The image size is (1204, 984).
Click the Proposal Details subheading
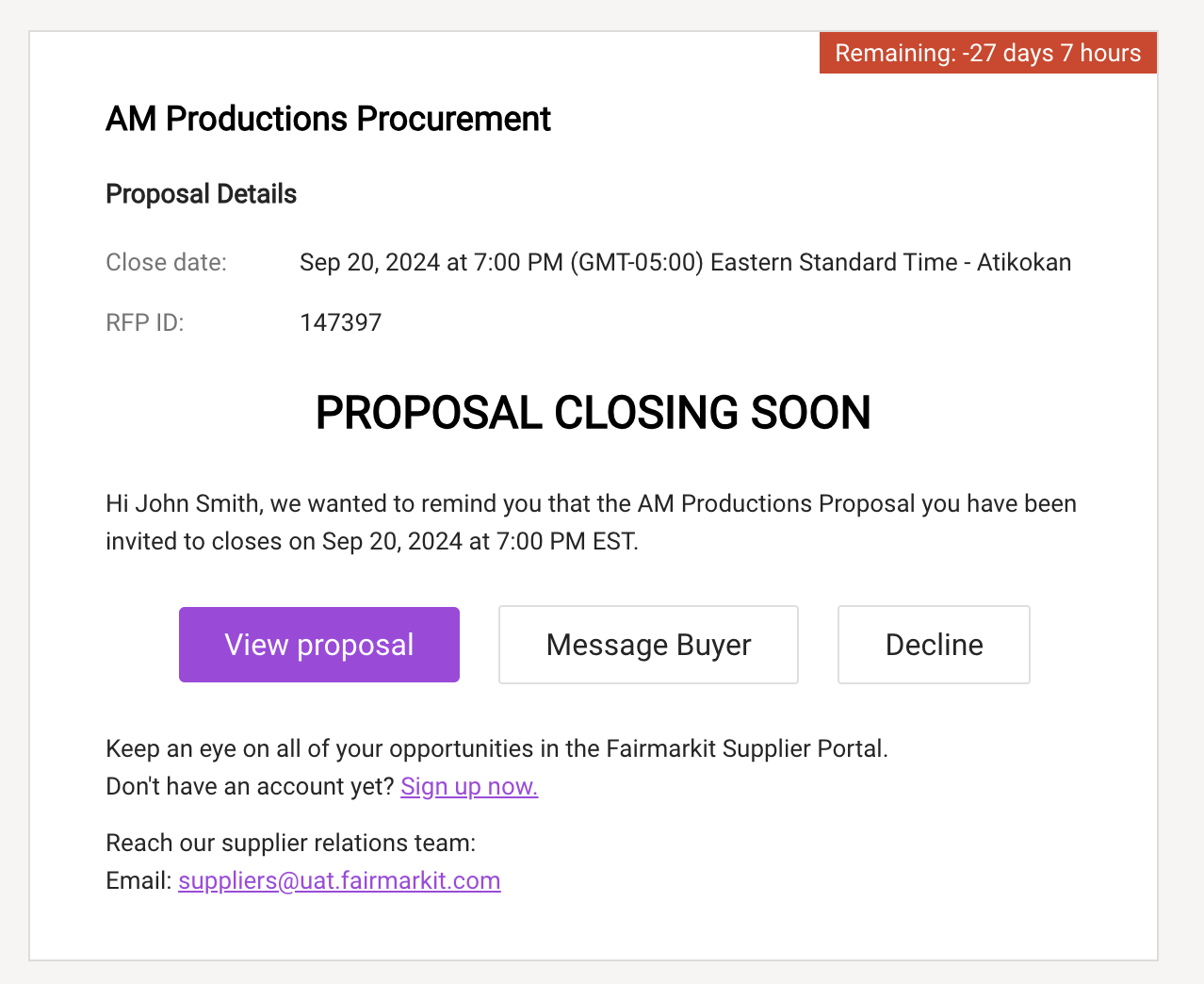[201, 194]
